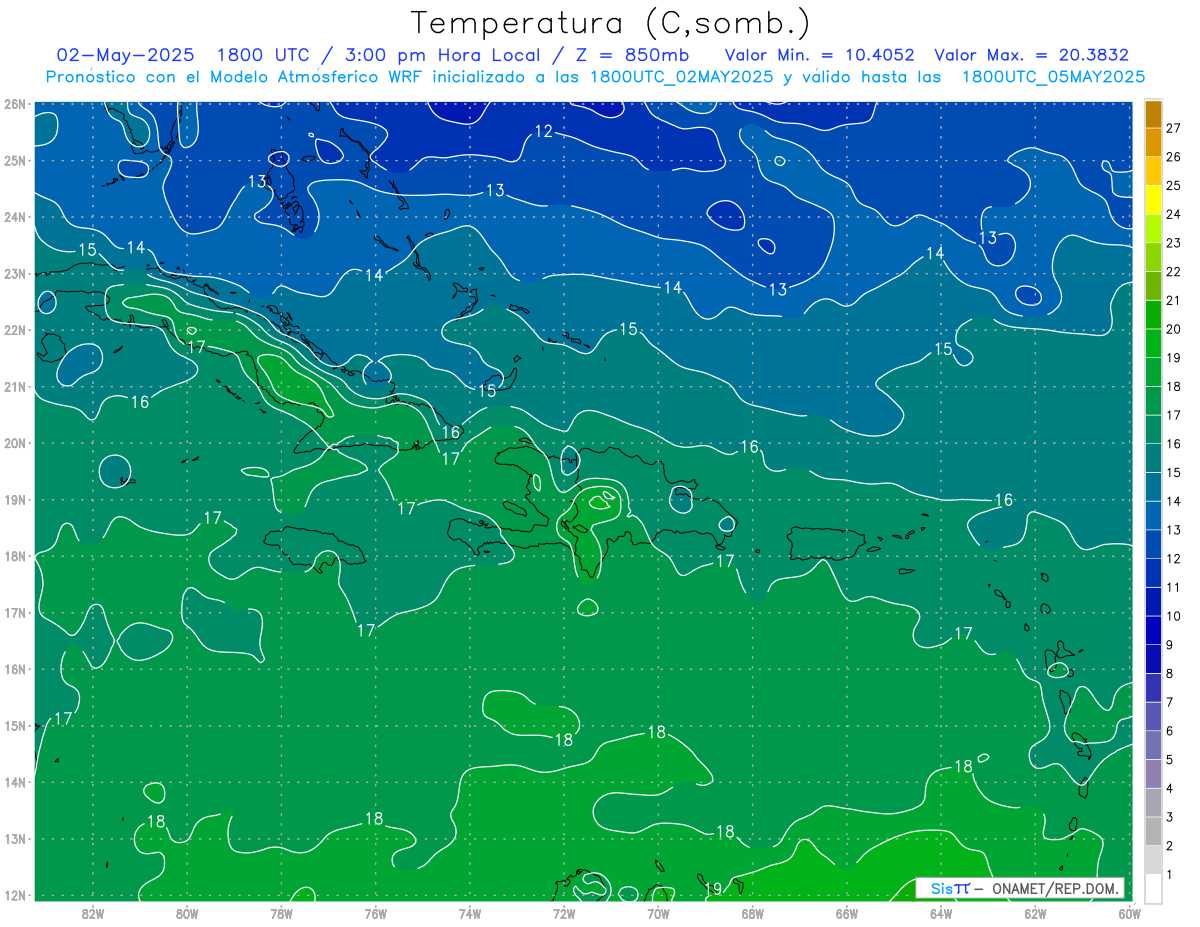Click the "70W" longitude axis label
Image resolution: width=1200 pixels, height=927 pixels.
[658, 913]
